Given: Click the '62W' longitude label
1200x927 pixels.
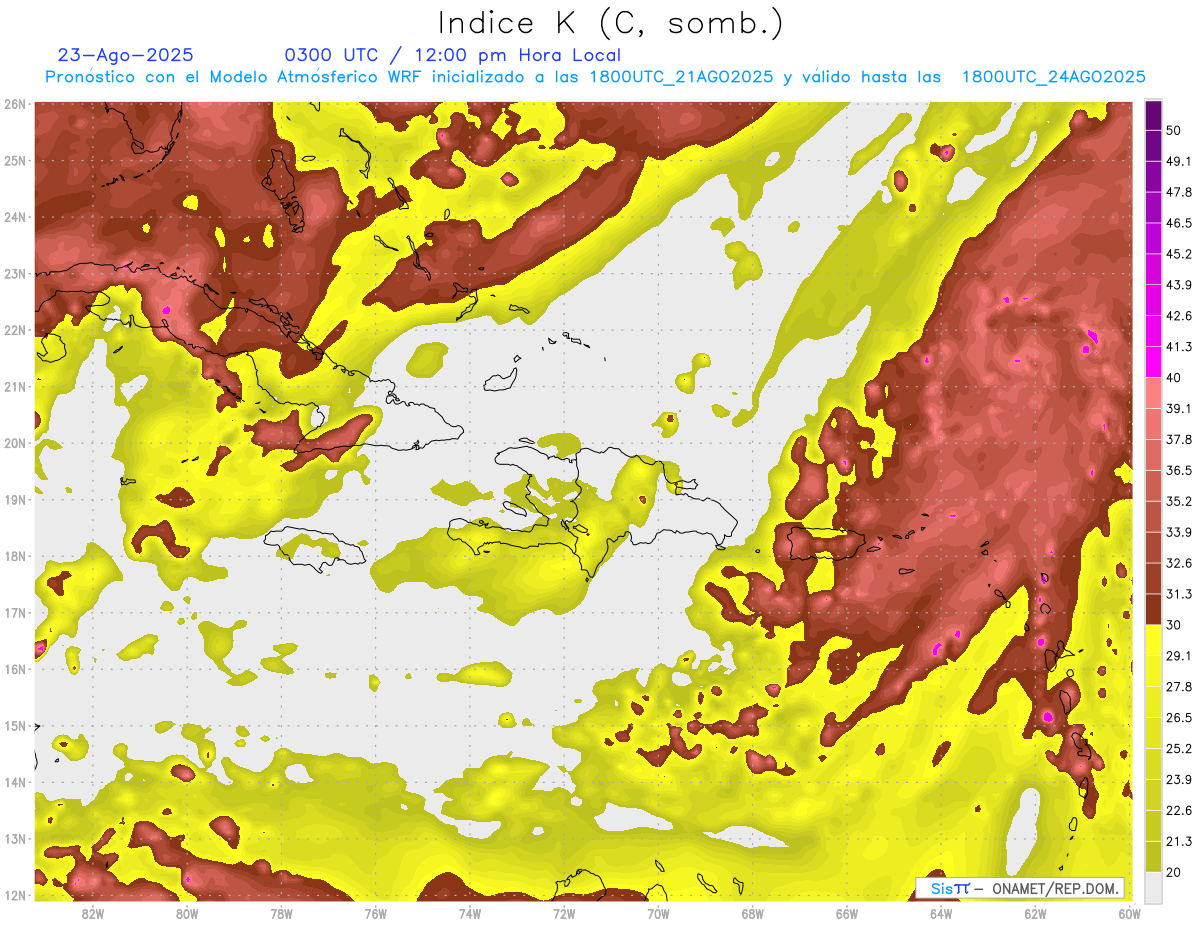Looking at the screenshot, I should 1036,913.
